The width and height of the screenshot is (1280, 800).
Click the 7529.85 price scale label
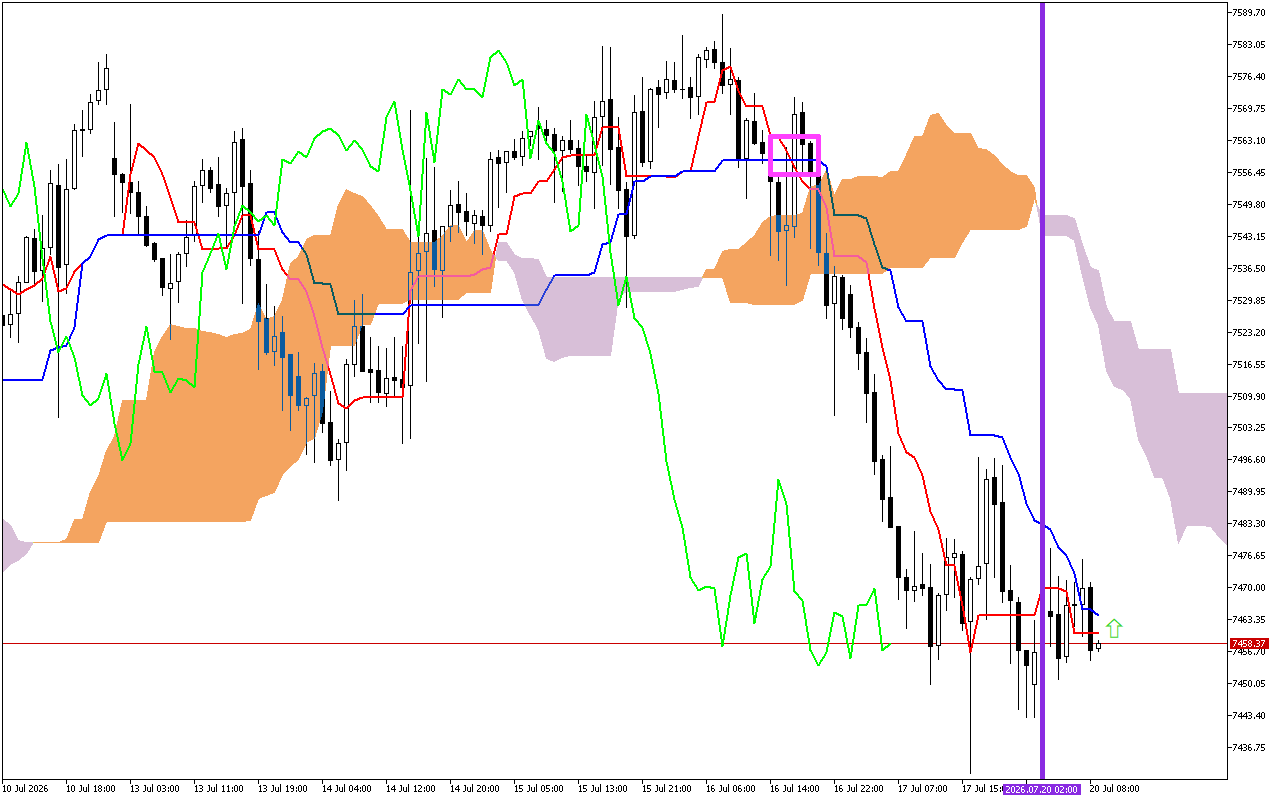[1250, 301]
